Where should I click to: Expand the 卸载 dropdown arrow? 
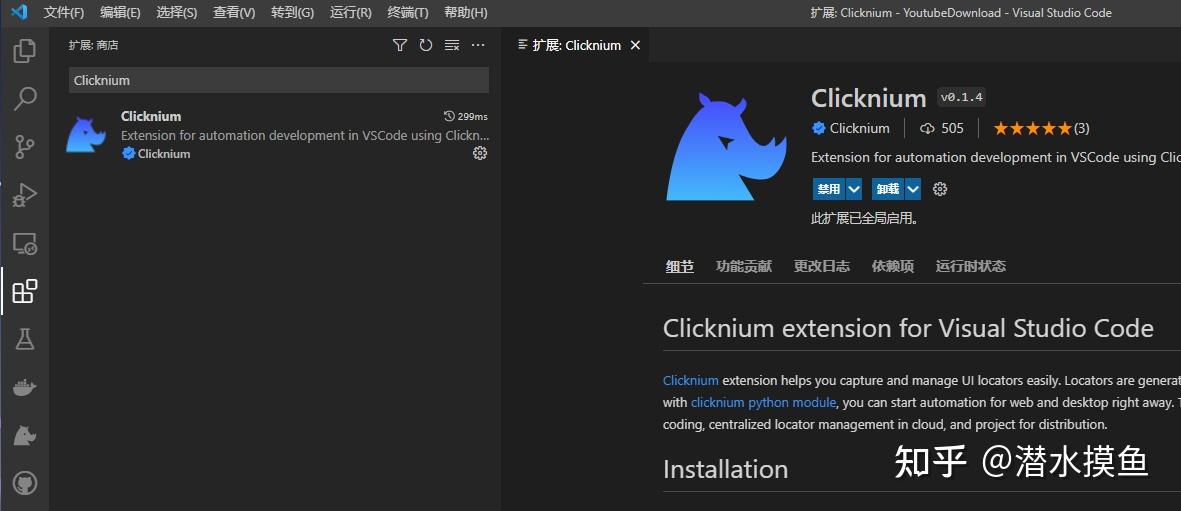913,188
